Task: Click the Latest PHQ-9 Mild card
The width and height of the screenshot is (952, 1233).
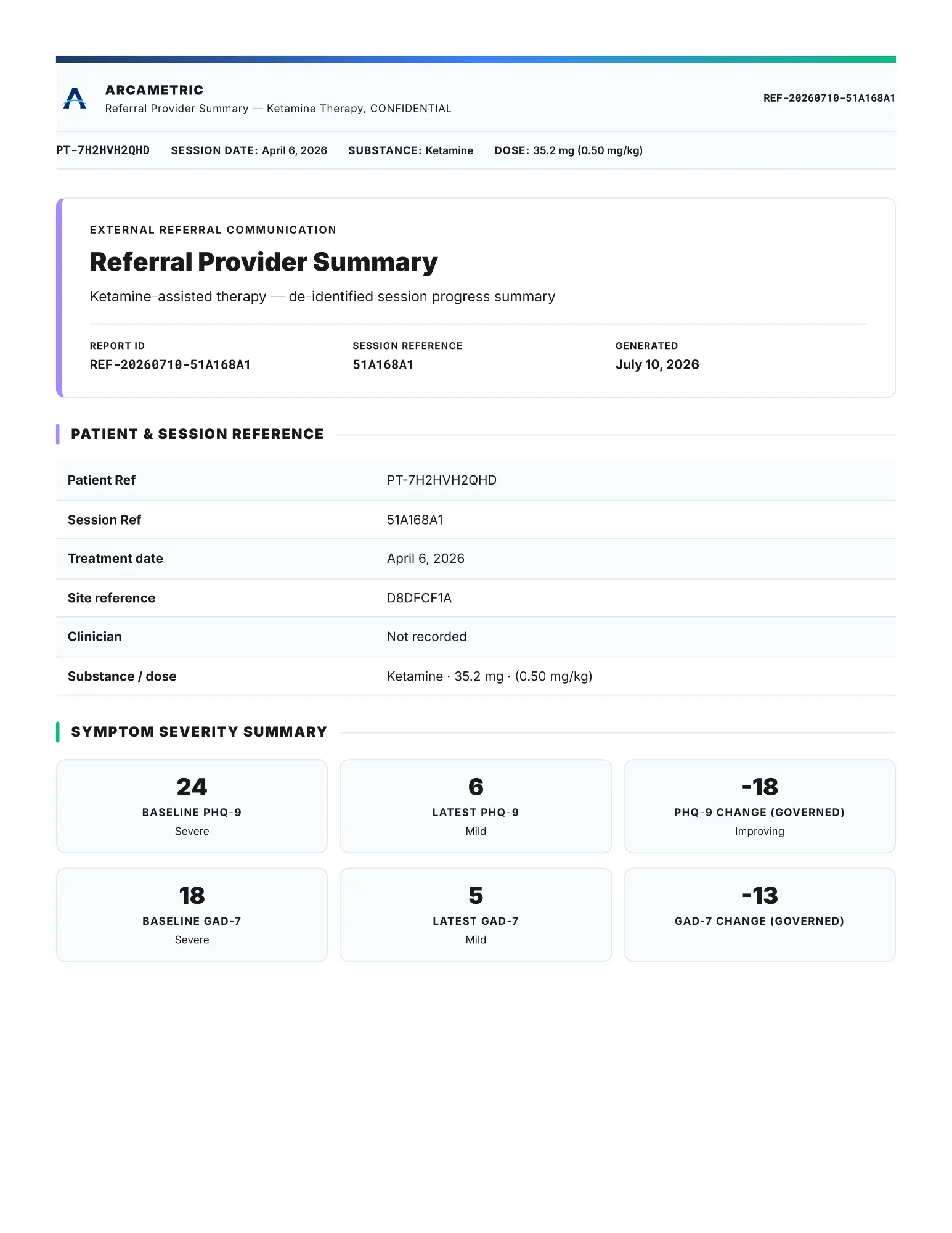Action: coord(476,806)
